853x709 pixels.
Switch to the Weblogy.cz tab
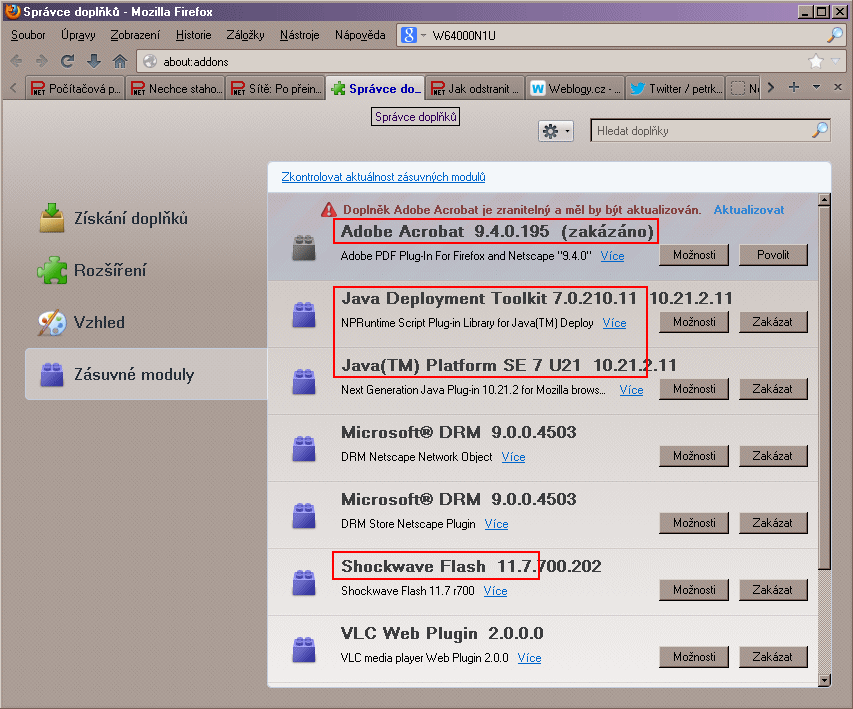tap(576, 88)
